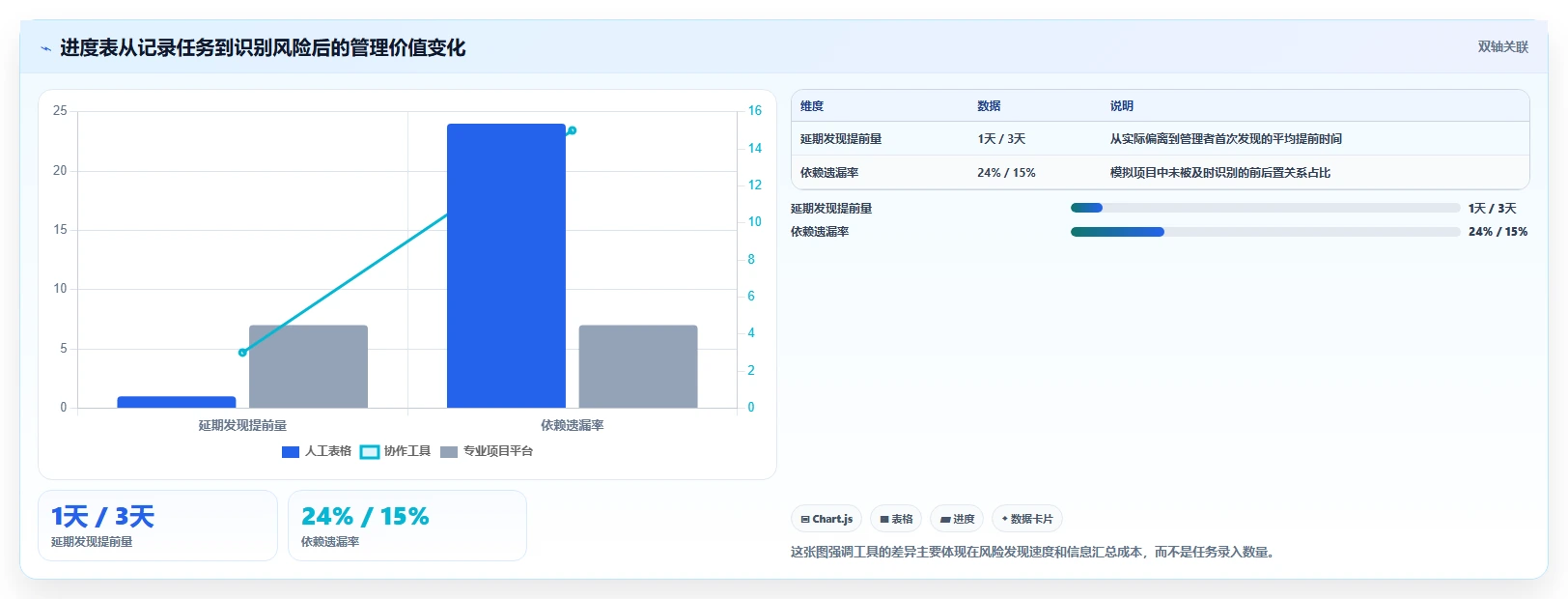The image size is (1568, 599).
Task: Click the 24% / 15% progress value
Action: click(1498, 232)
